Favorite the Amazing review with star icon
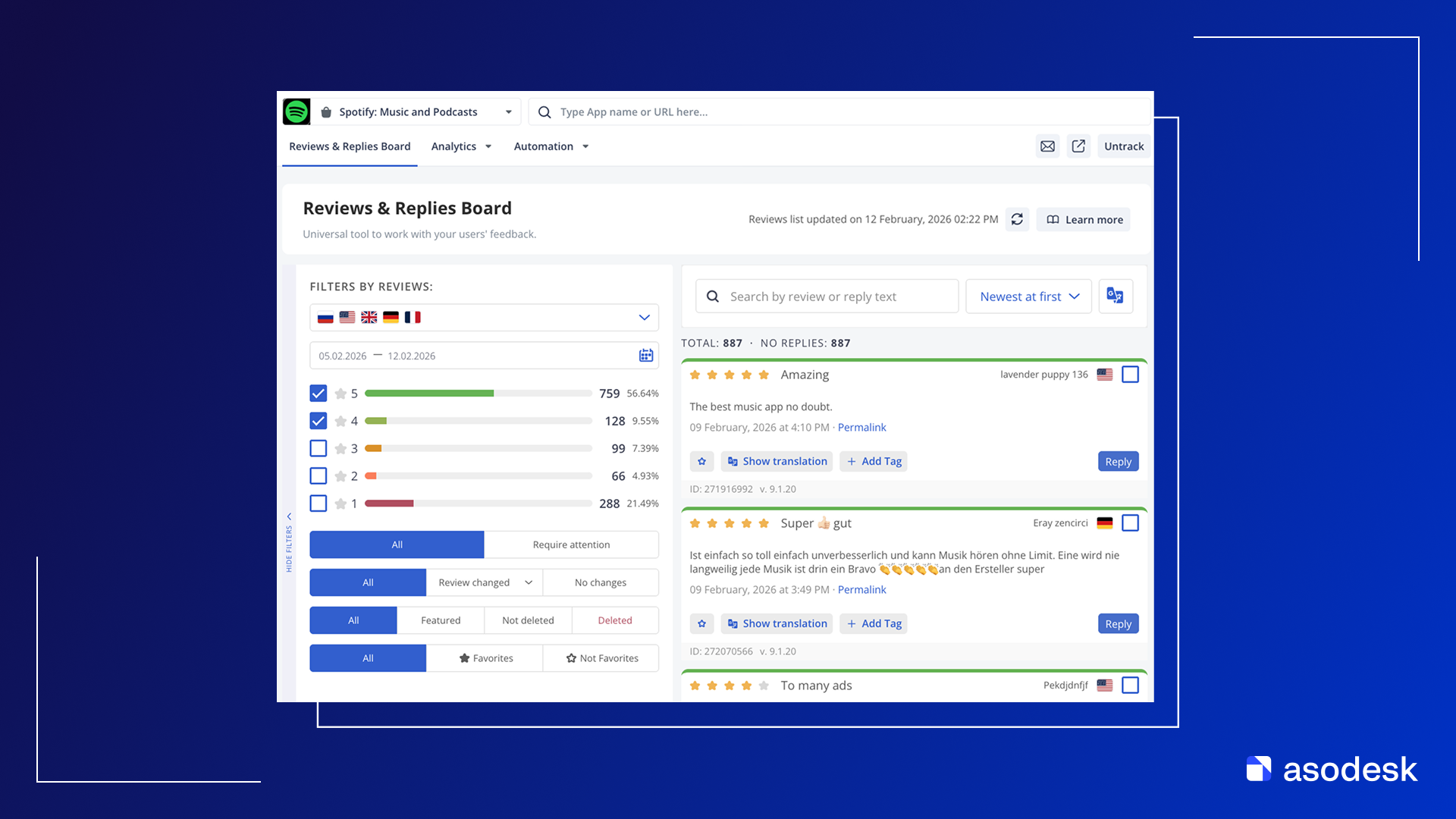Viewport: 1456px width, 819px height. coord(701,461)
